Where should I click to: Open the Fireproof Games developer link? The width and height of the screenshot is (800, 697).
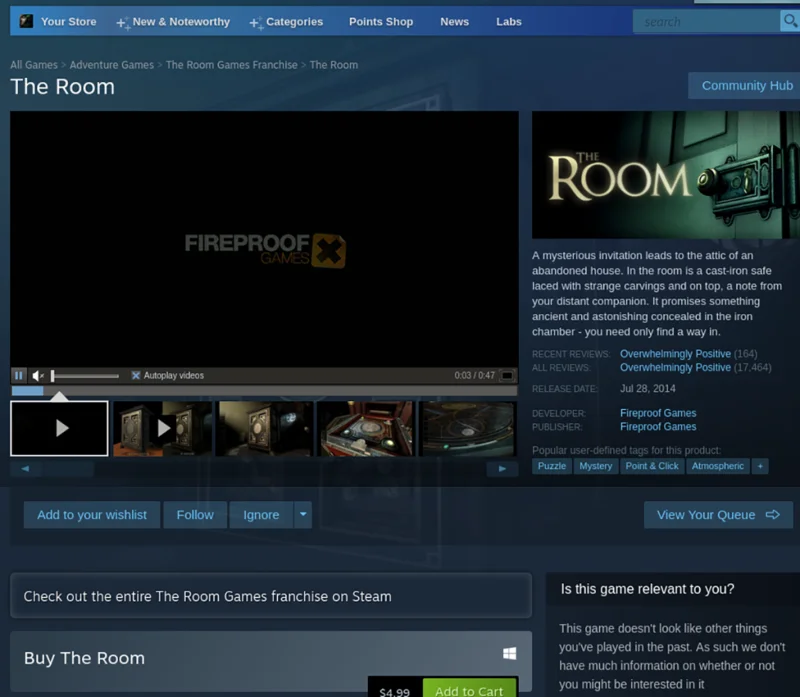tap(658, 413)
